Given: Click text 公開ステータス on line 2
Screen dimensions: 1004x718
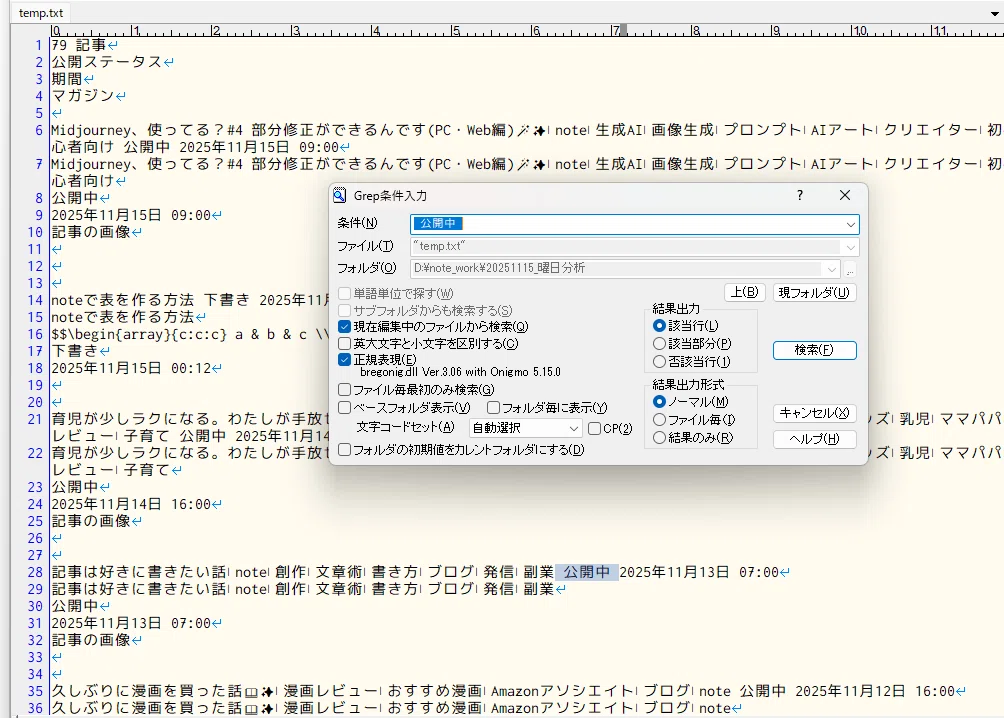Looking at the screenshot, I should tap(106, 62).
